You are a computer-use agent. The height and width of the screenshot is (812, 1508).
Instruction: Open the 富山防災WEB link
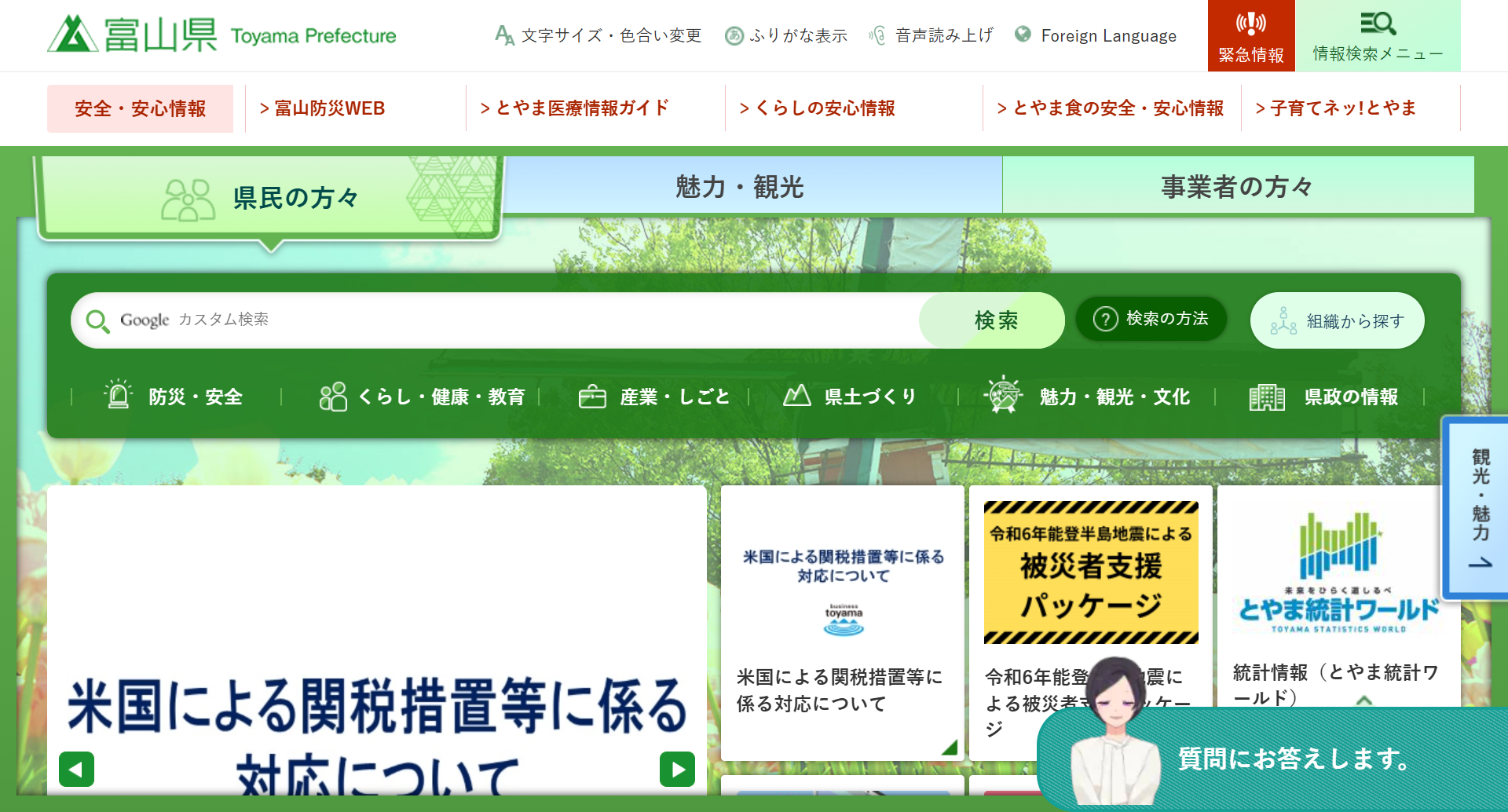(x=323, y=108)
